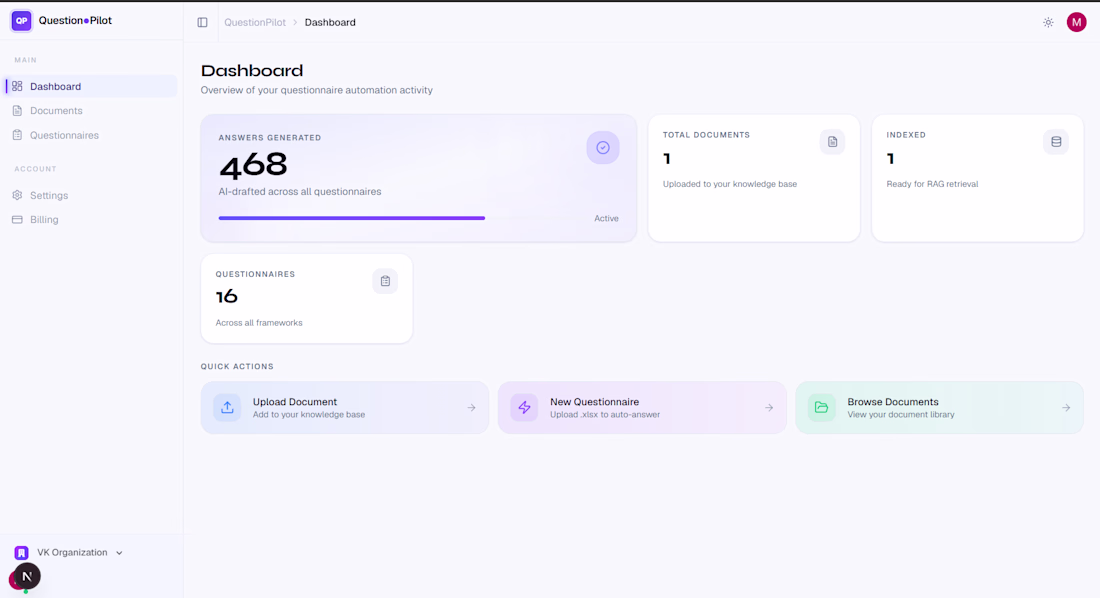Screen dimensions: 1100x598
Task: Click the 'Across all frameworks' caption
Action: 259,323
